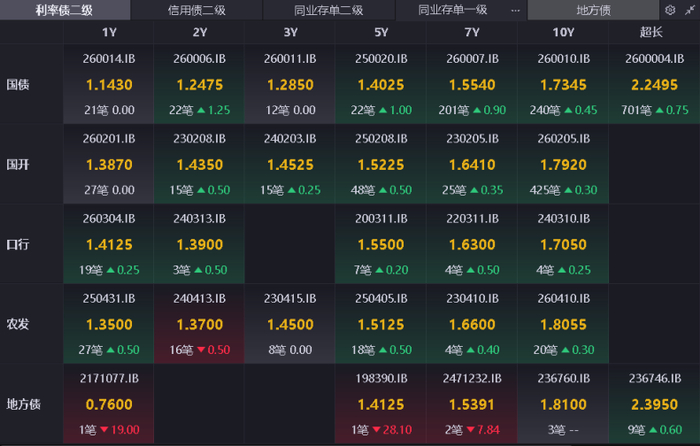Open the 超长 国债 bond 2600004.IB
The height and width of the screenshot is (446, 700).
coord(654,58)
